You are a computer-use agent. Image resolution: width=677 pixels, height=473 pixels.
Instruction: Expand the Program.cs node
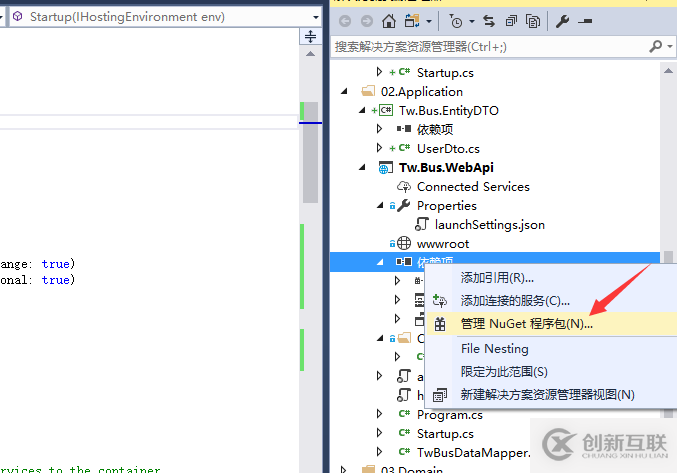point(379,414)
